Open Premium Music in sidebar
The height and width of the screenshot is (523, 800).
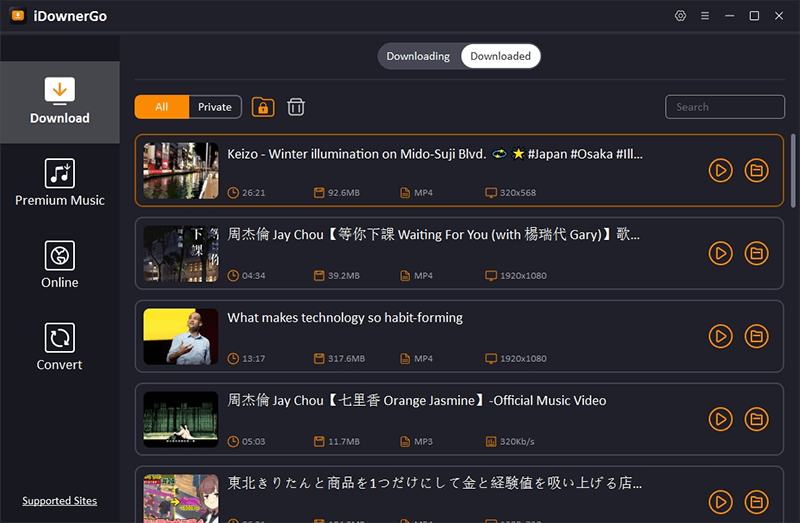click(x=60, y=183)
